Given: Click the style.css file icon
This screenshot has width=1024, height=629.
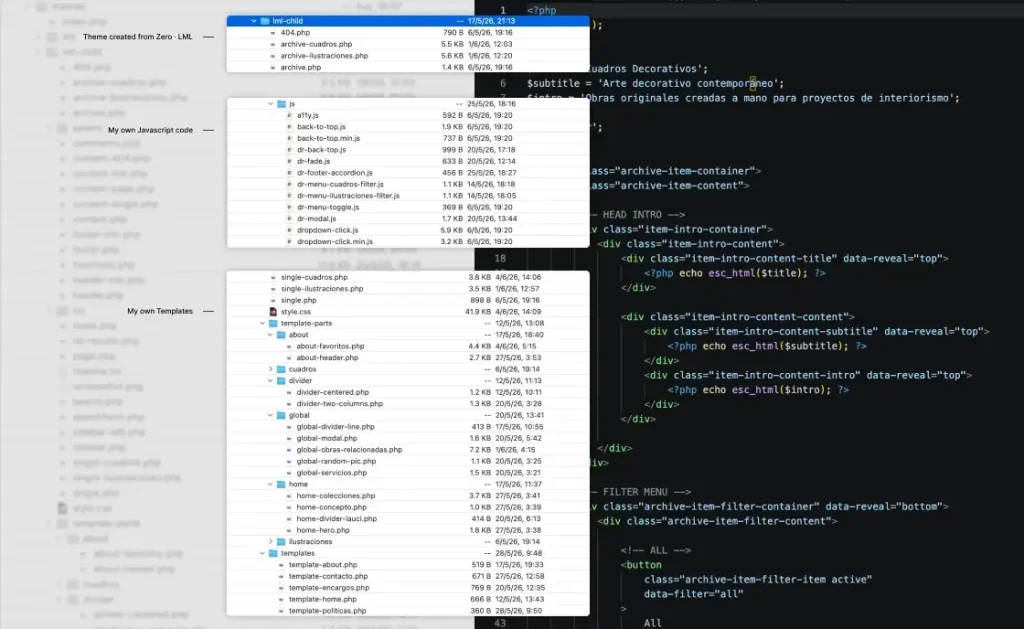Looking at the screenshot, I should point(273,312).
